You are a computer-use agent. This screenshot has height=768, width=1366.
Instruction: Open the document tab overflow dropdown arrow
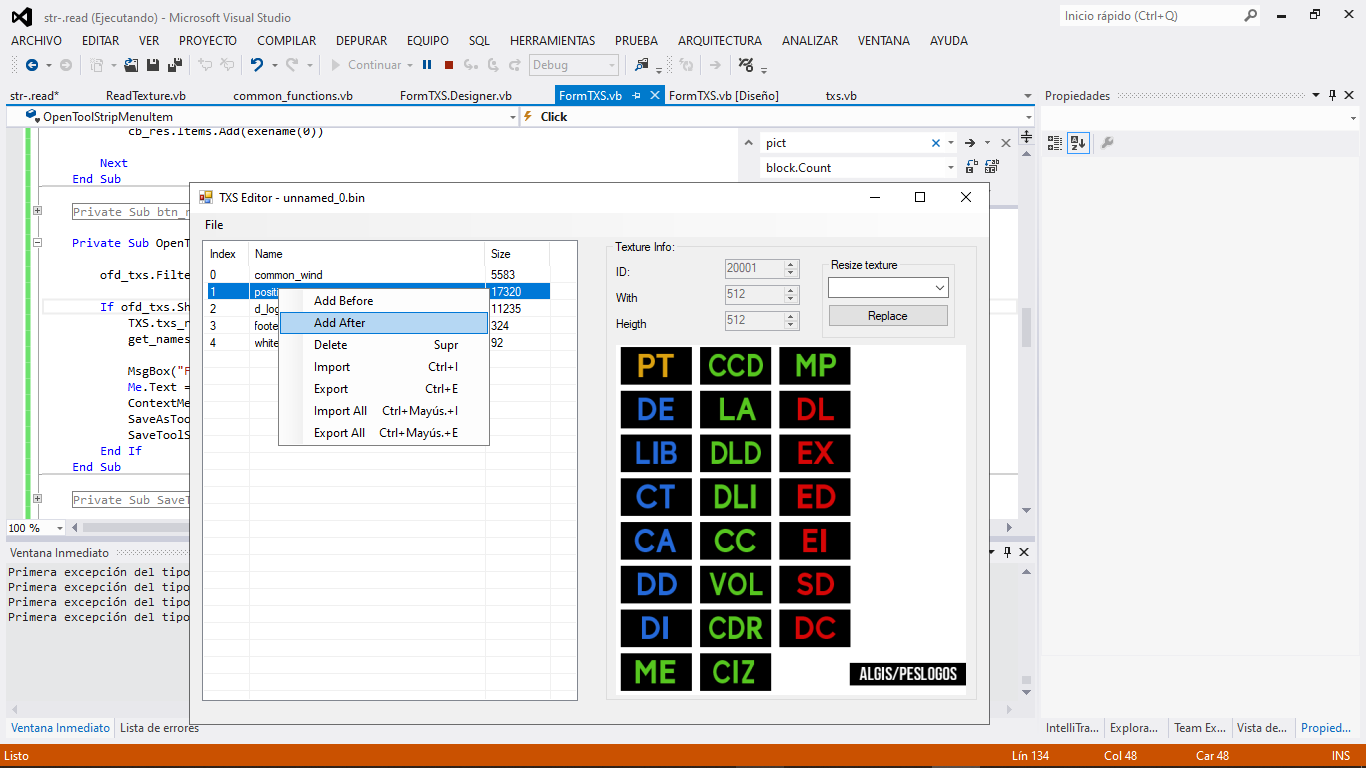pyautogui.click(x=1027, y=97)
